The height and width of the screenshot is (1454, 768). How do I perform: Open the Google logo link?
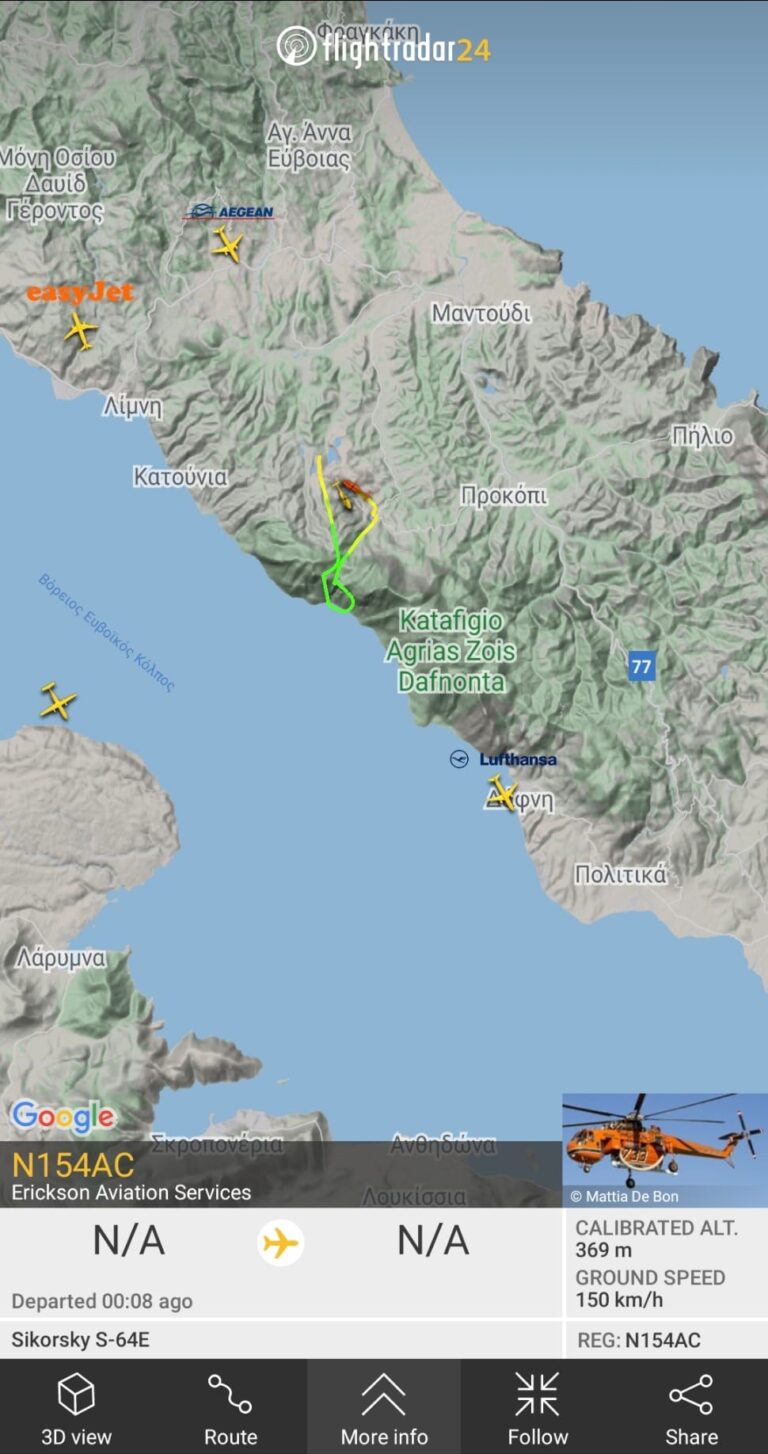click(x=63, y=1117)
